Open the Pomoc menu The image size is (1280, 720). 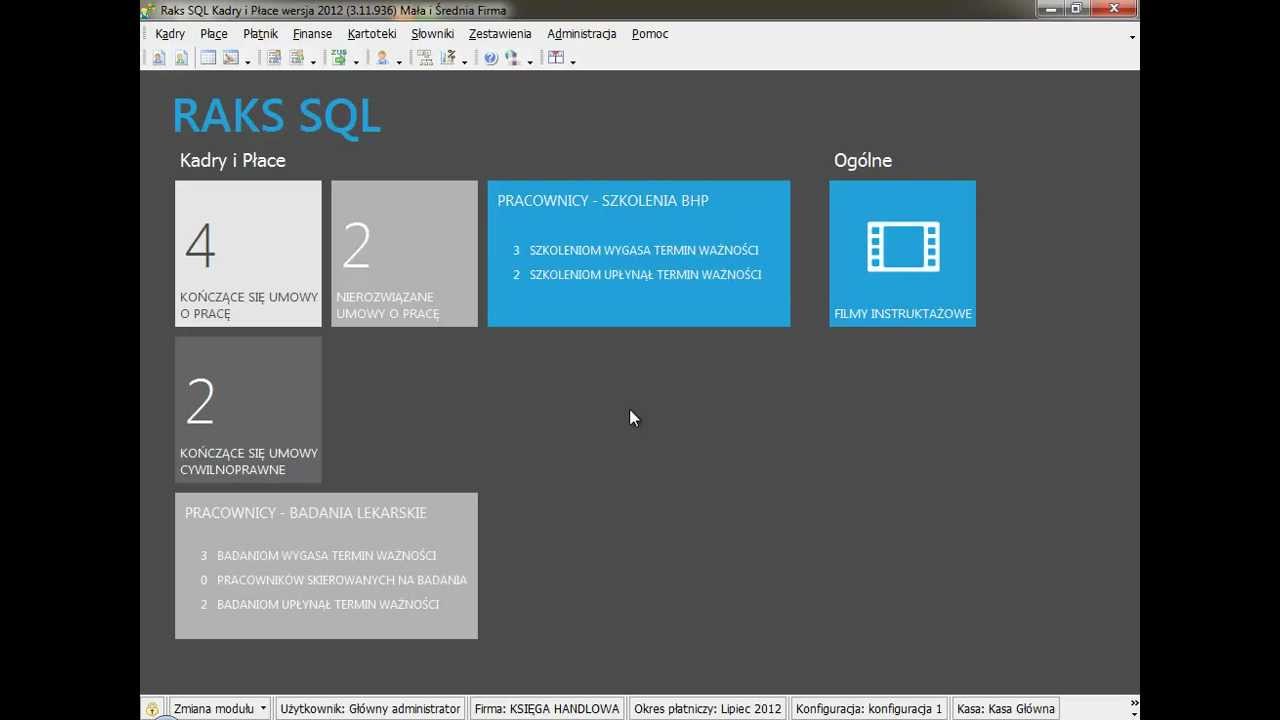(650, 34)
